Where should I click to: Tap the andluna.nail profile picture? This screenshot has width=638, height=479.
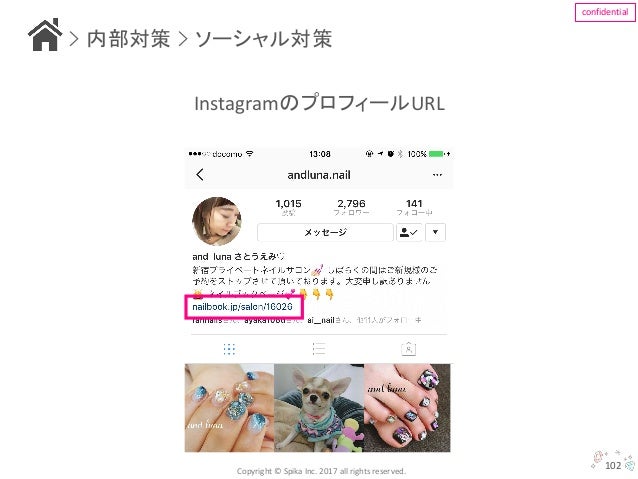click(x=217, y=221)
